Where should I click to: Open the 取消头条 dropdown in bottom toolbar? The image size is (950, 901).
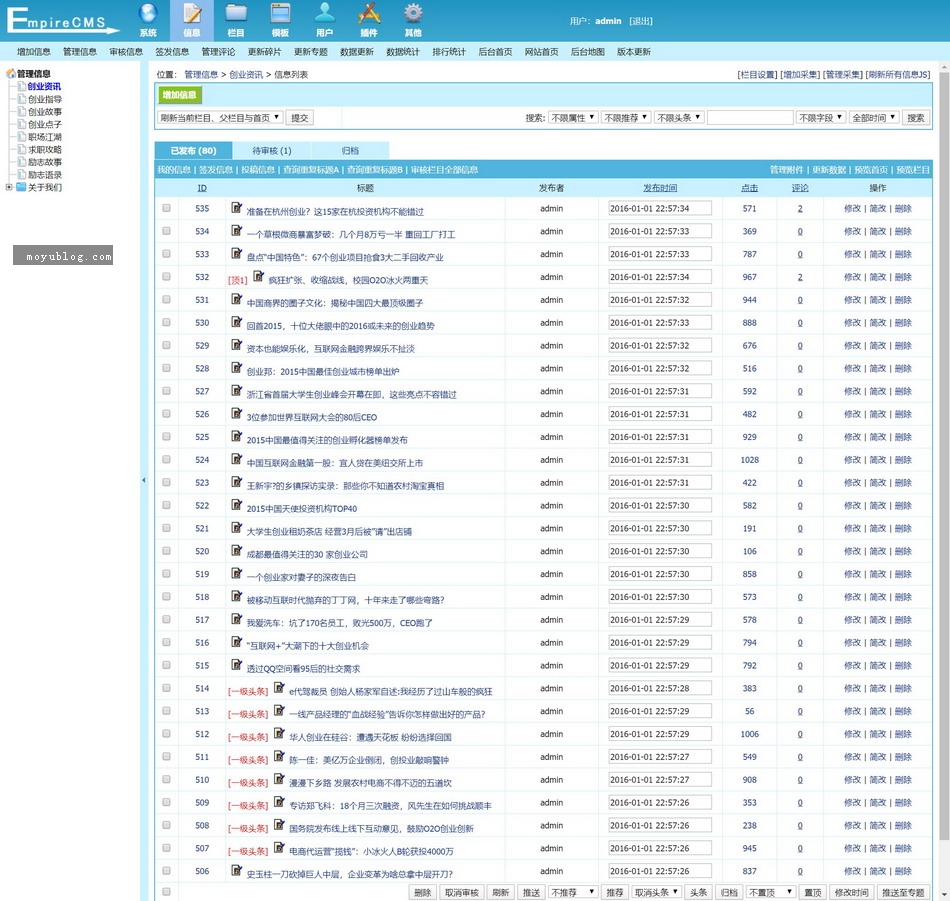coord(657,892)
